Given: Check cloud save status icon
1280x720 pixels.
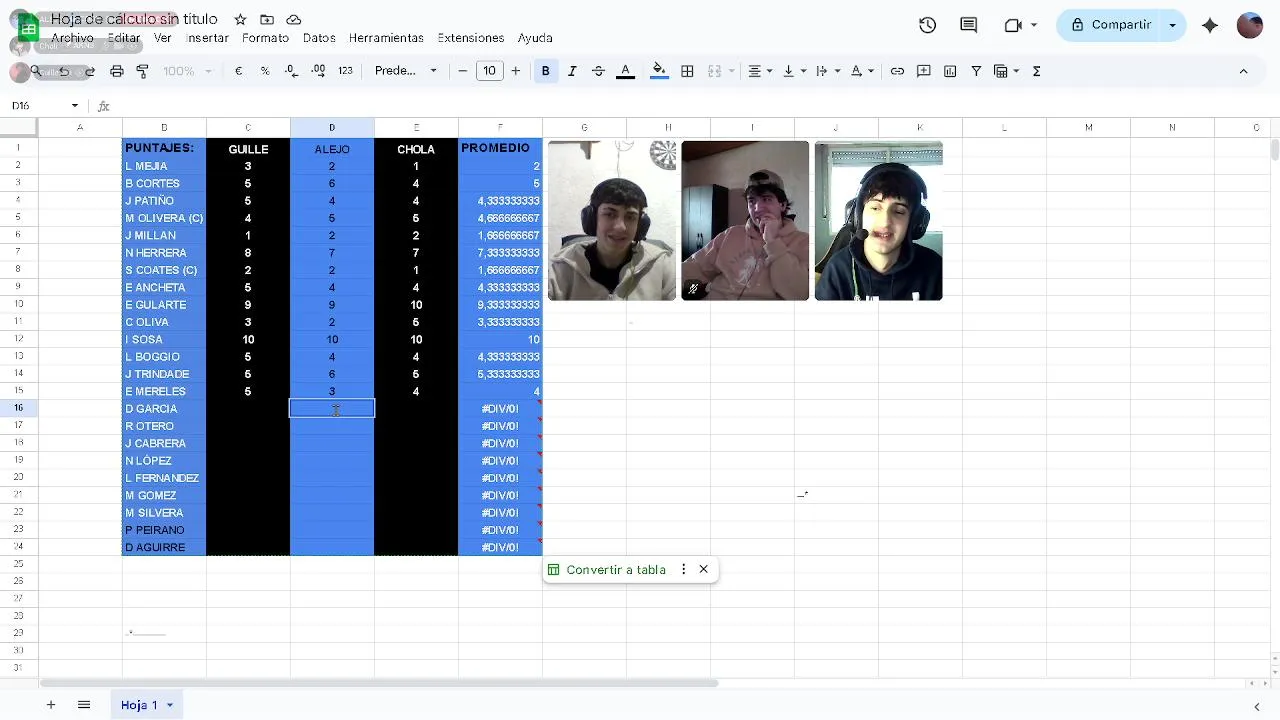Looking at the screenshot, I should (x=294, y=20).
